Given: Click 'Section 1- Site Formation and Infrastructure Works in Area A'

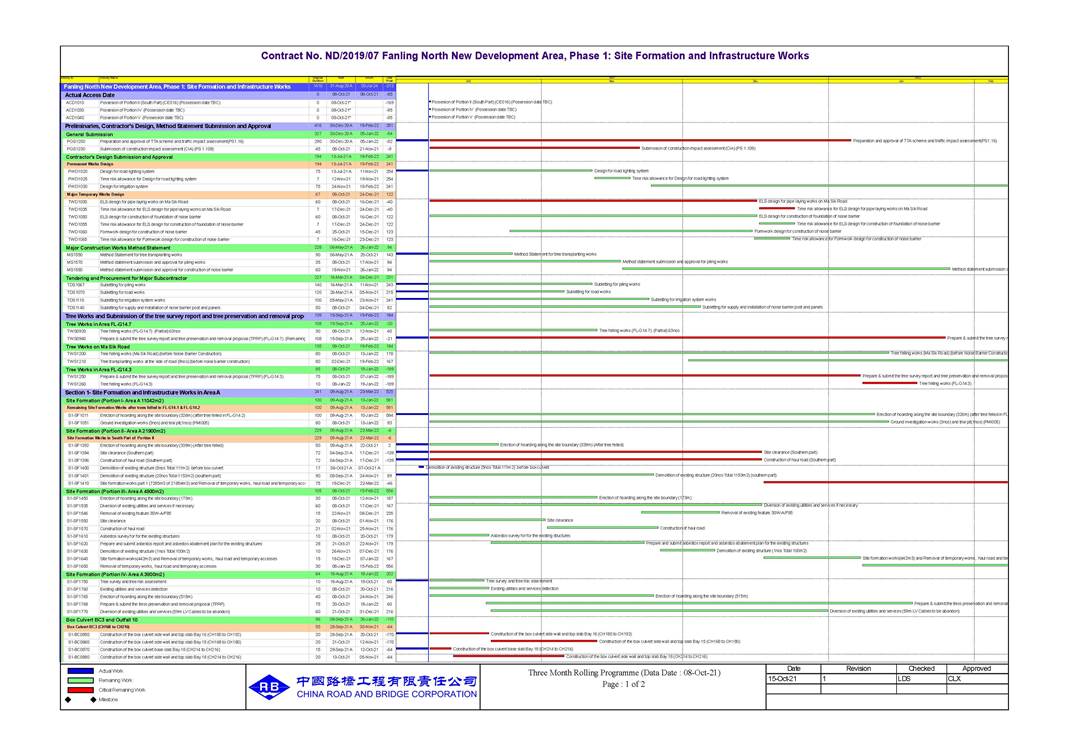Looking at the screenshot, I should (228, 392).
